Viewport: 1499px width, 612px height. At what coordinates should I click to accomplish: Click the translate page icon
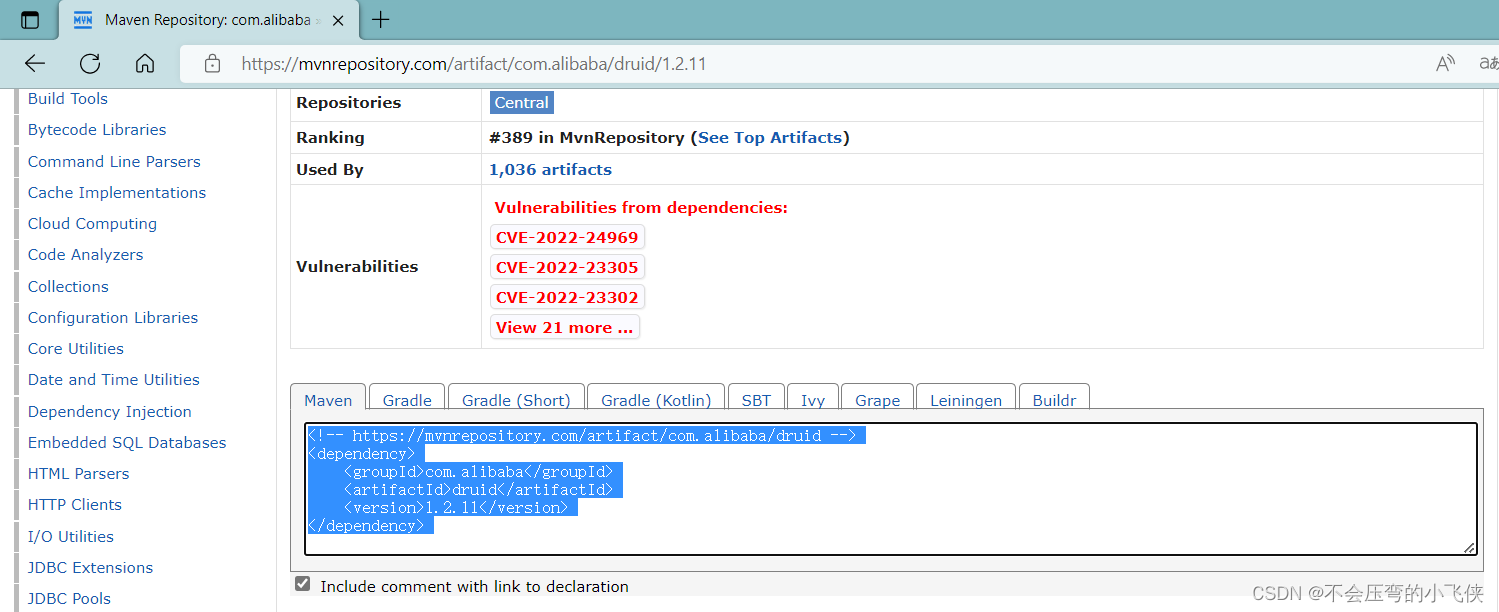(x=1489, y=64)
